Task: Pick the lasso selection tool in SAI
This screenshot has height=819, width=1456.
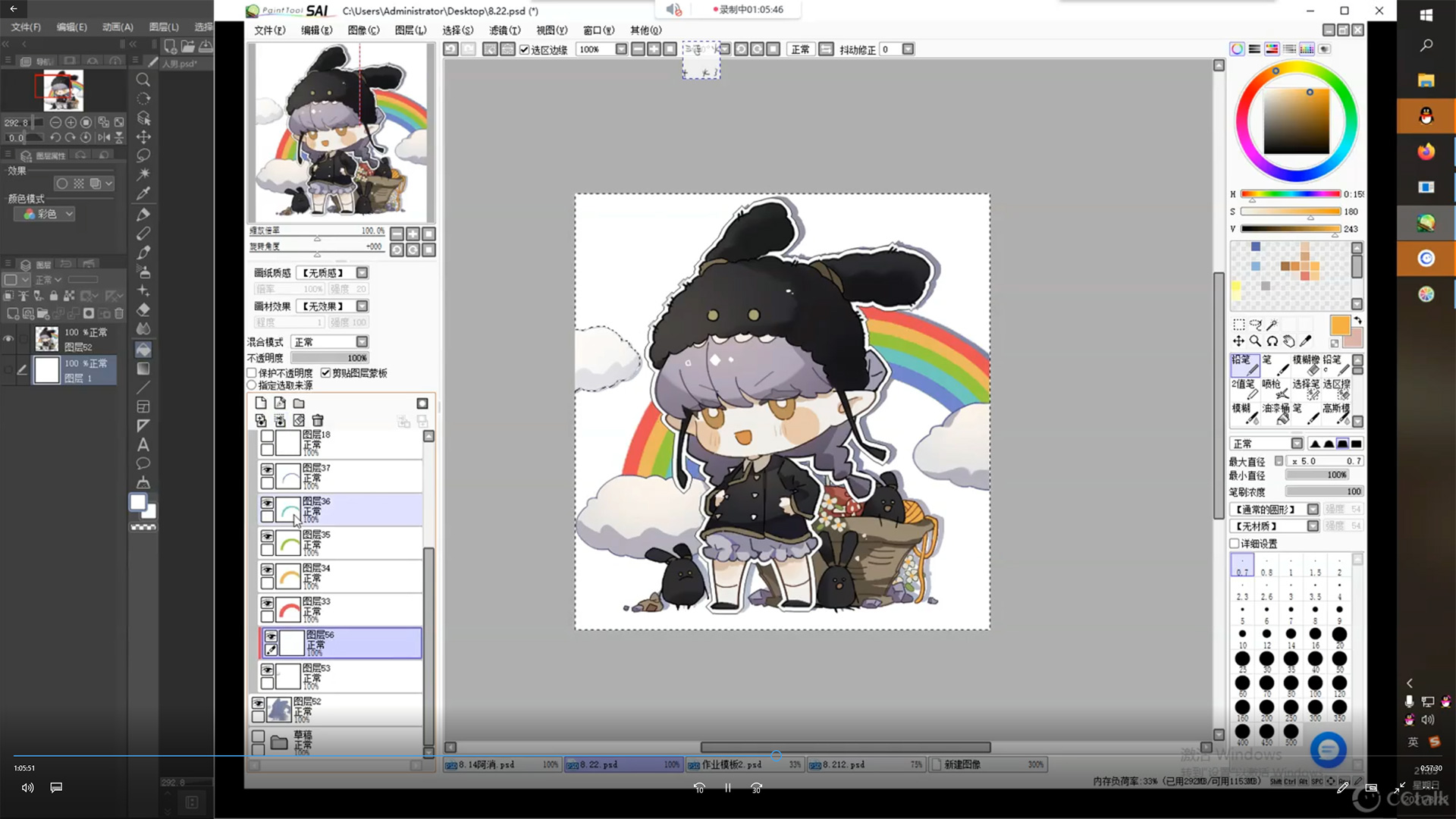Action: tap(1255, 325)
